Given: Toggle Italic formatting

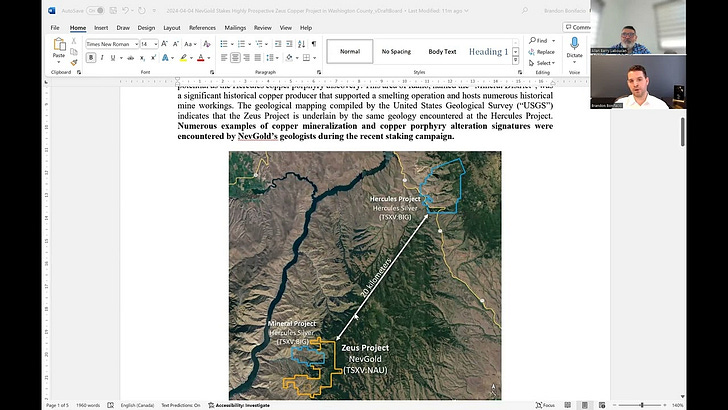Looking at the screenshot, I should click(x=102, y=58).
